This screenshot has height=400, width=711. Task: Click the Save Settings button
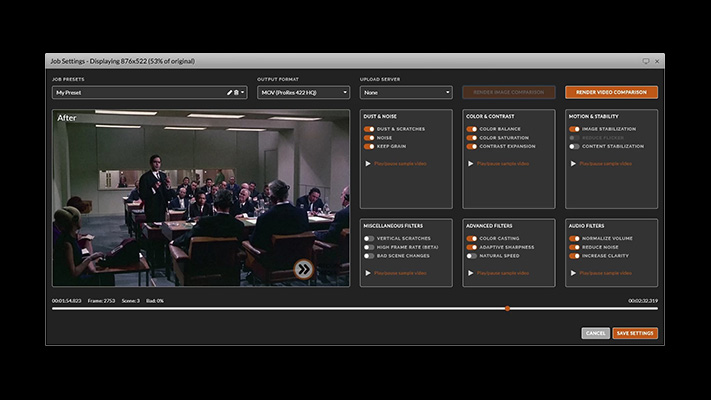635,333
